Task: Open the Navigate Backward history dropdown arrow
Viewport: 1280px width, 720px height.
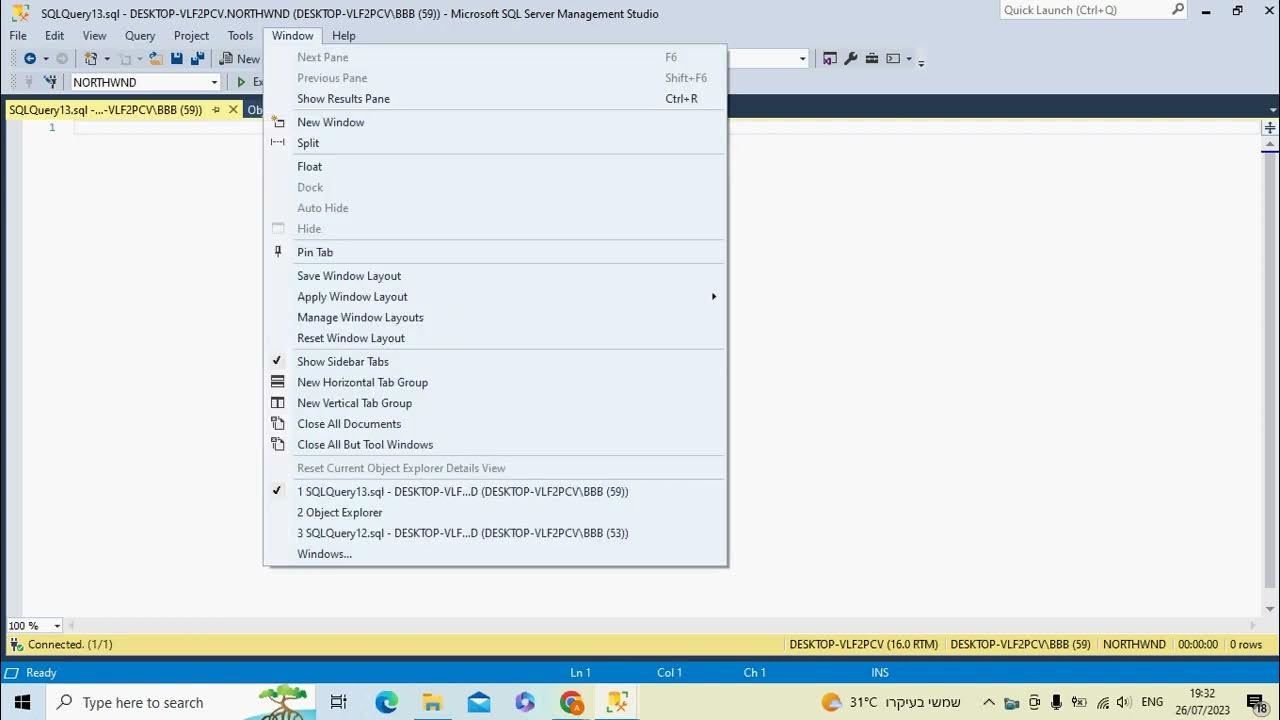Action: (x=46, y=59)
